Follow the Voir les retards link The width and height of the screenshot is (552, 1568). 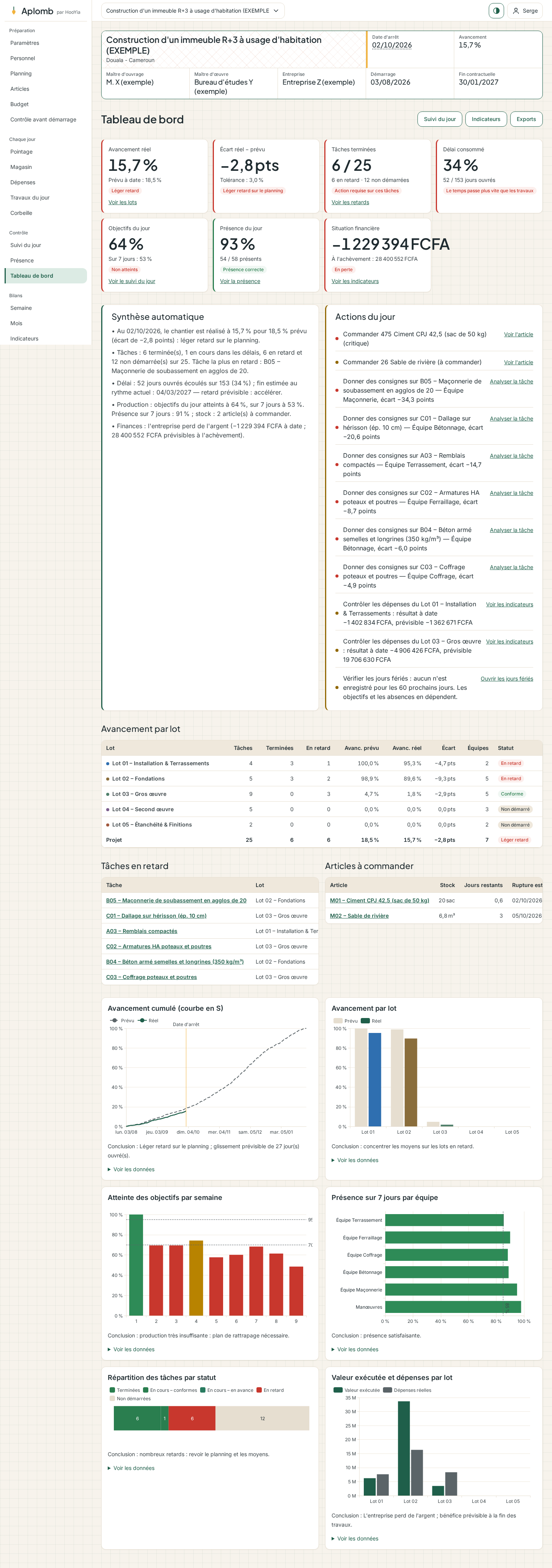[350, 203]
